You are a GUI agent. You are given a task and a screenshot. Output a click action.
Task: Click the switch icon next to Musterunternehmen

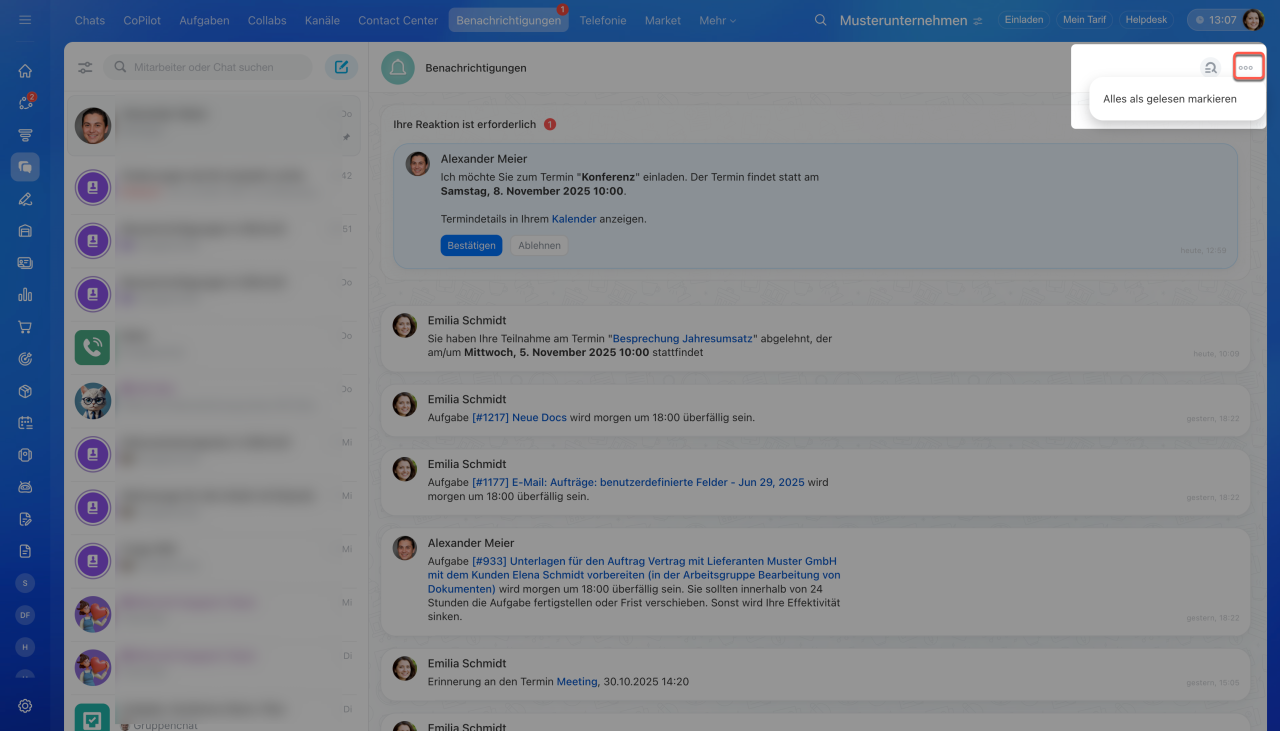click(977, 20)
